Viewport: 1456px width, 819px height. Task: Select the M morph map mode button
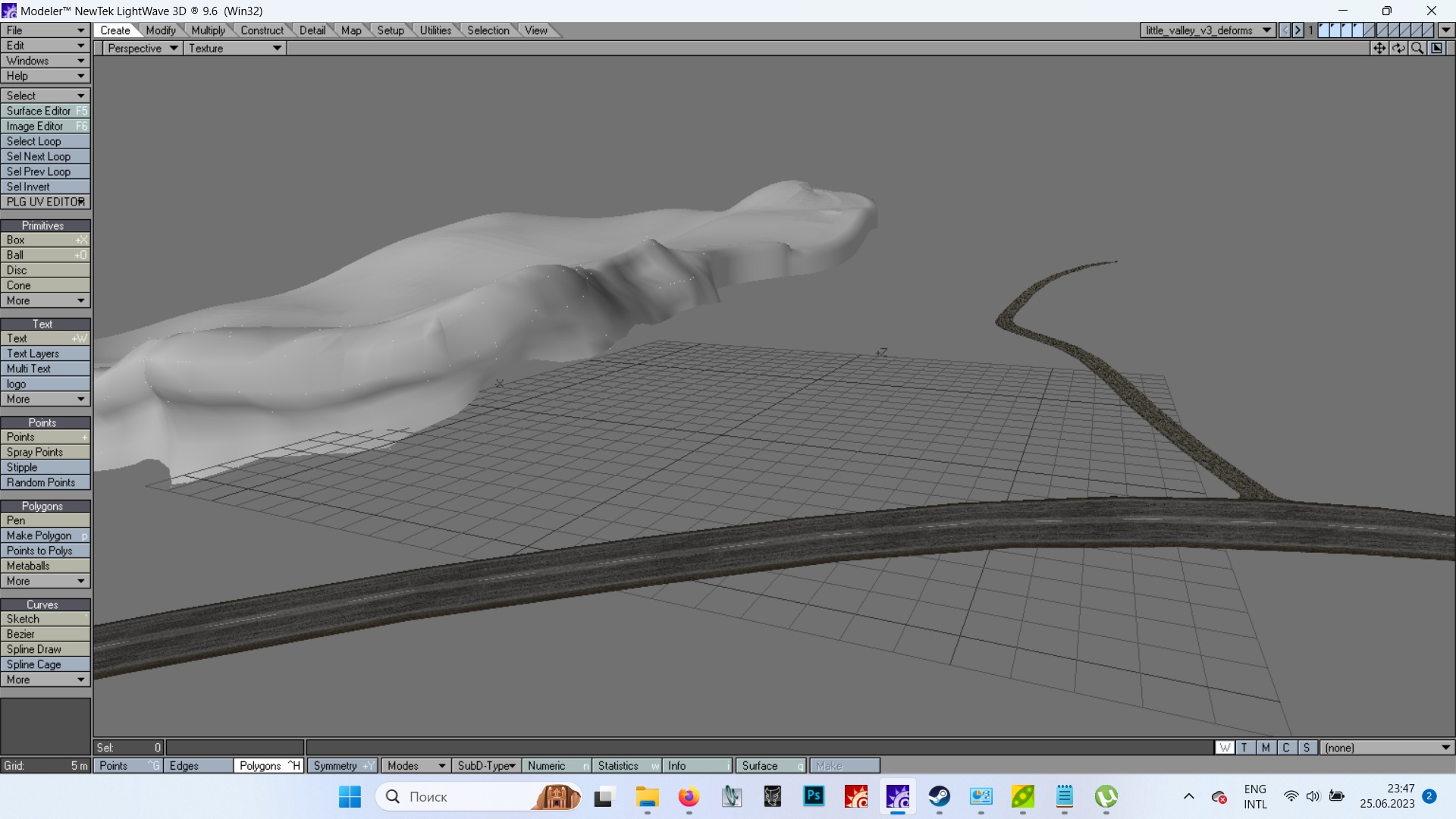click(1265, 748)
